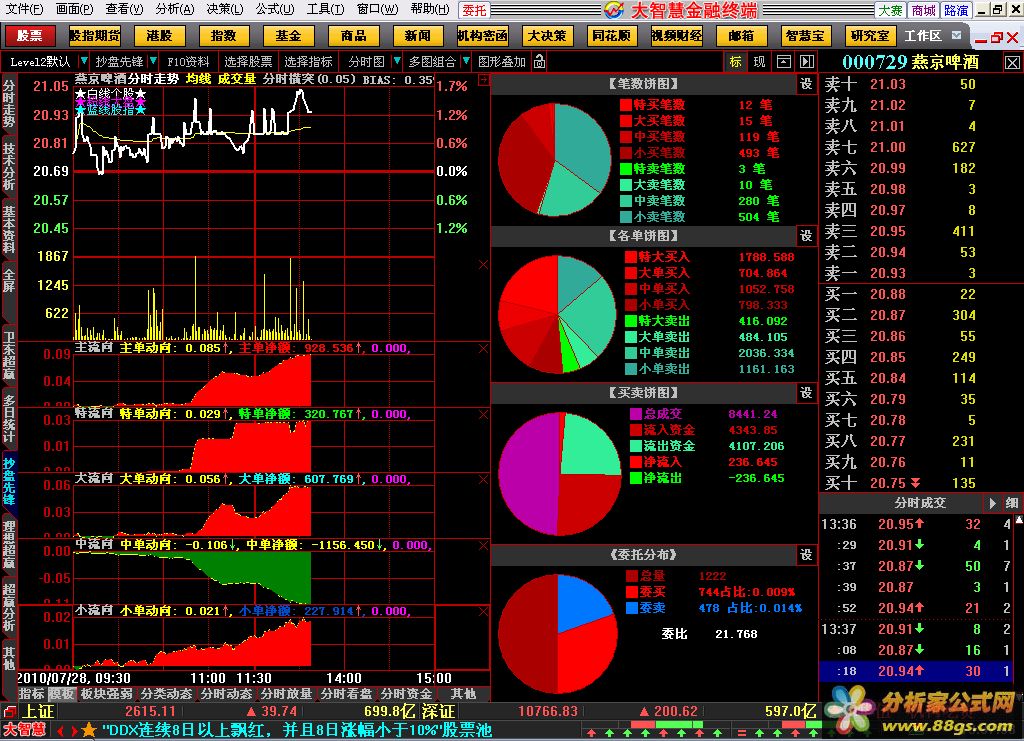Open the 视频财经 toolbar button
The width and height of the screenshot is (1024, 741).
677,35
